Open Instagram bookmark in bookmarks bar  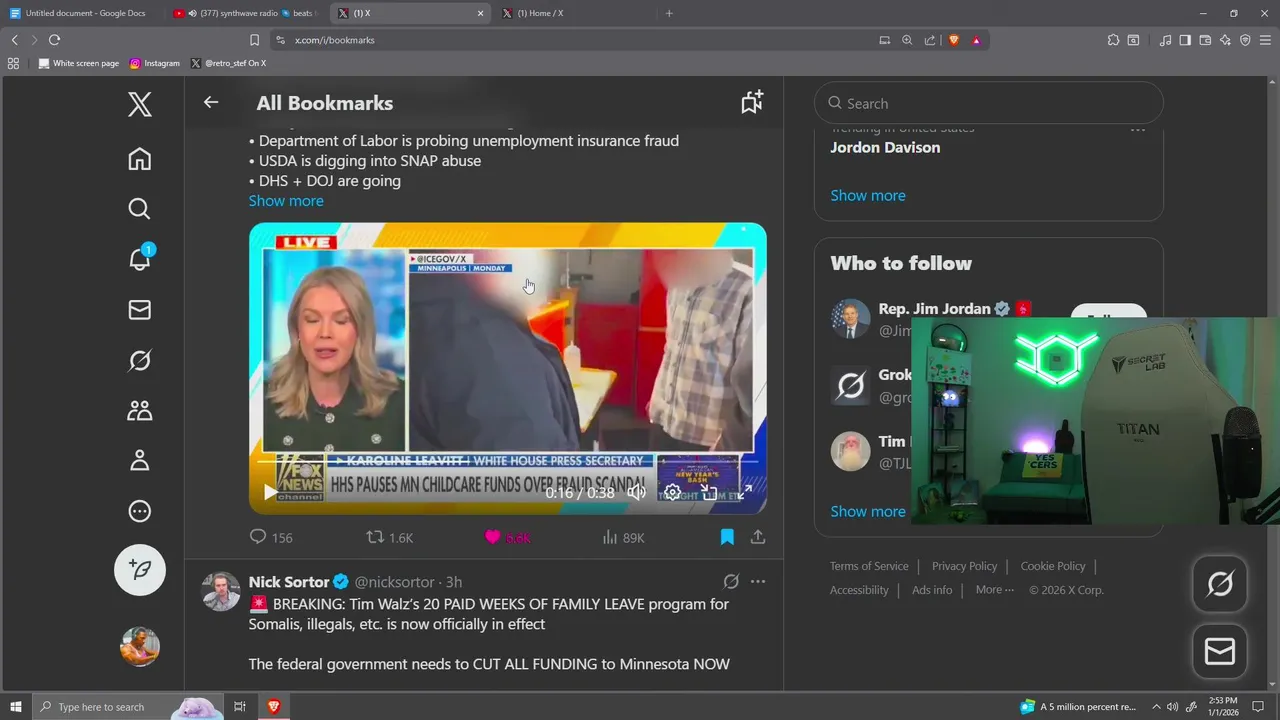[x=154, y=63]
